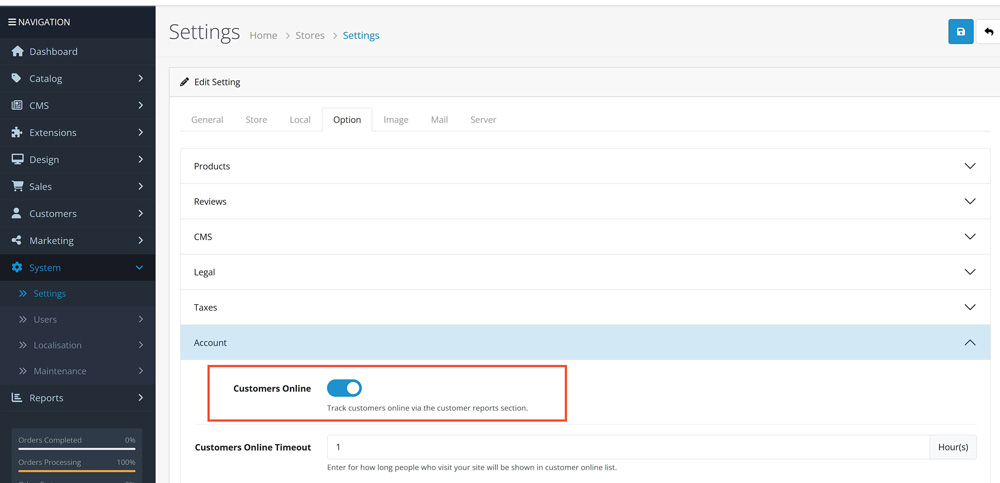The width and height of the screenshot is (1000, 483).
Task: Collapse the Account section
Action: [x=585, y=343]
